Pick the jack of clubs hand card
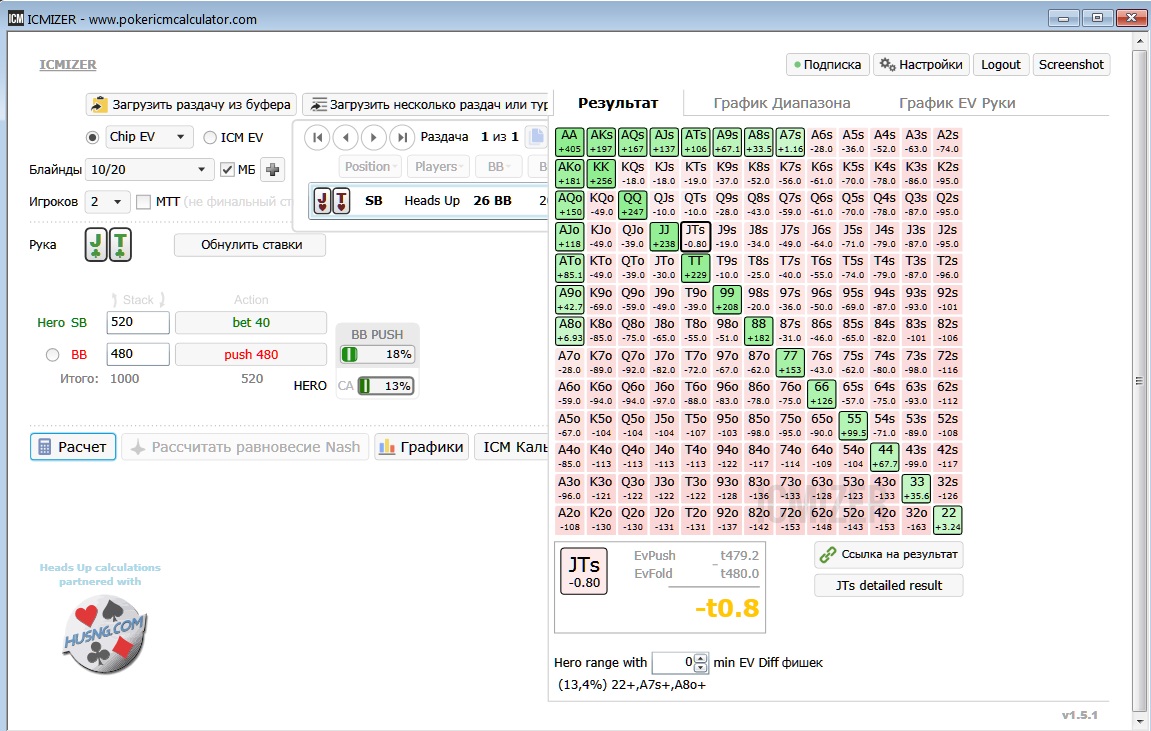1151x731 pixels. pos(96,245)
